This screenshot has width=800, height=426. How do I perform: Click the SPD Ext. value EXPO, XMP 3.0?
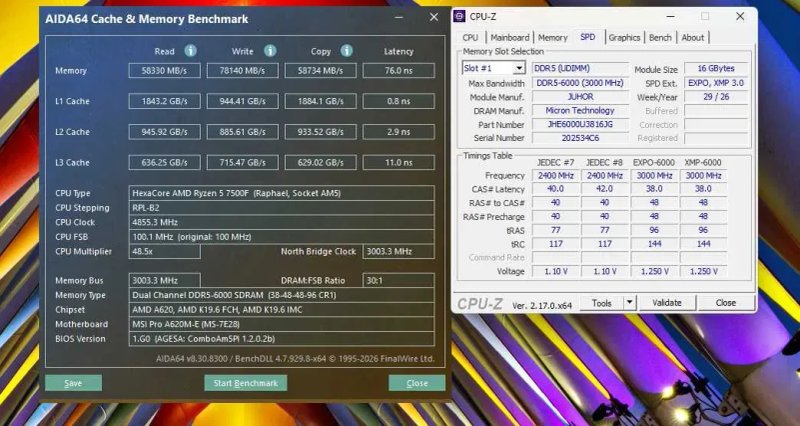click(x=716, y=83)
